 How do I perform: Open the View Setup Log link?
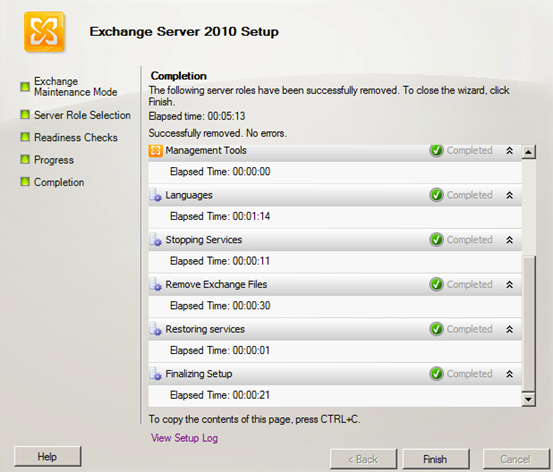184,438
